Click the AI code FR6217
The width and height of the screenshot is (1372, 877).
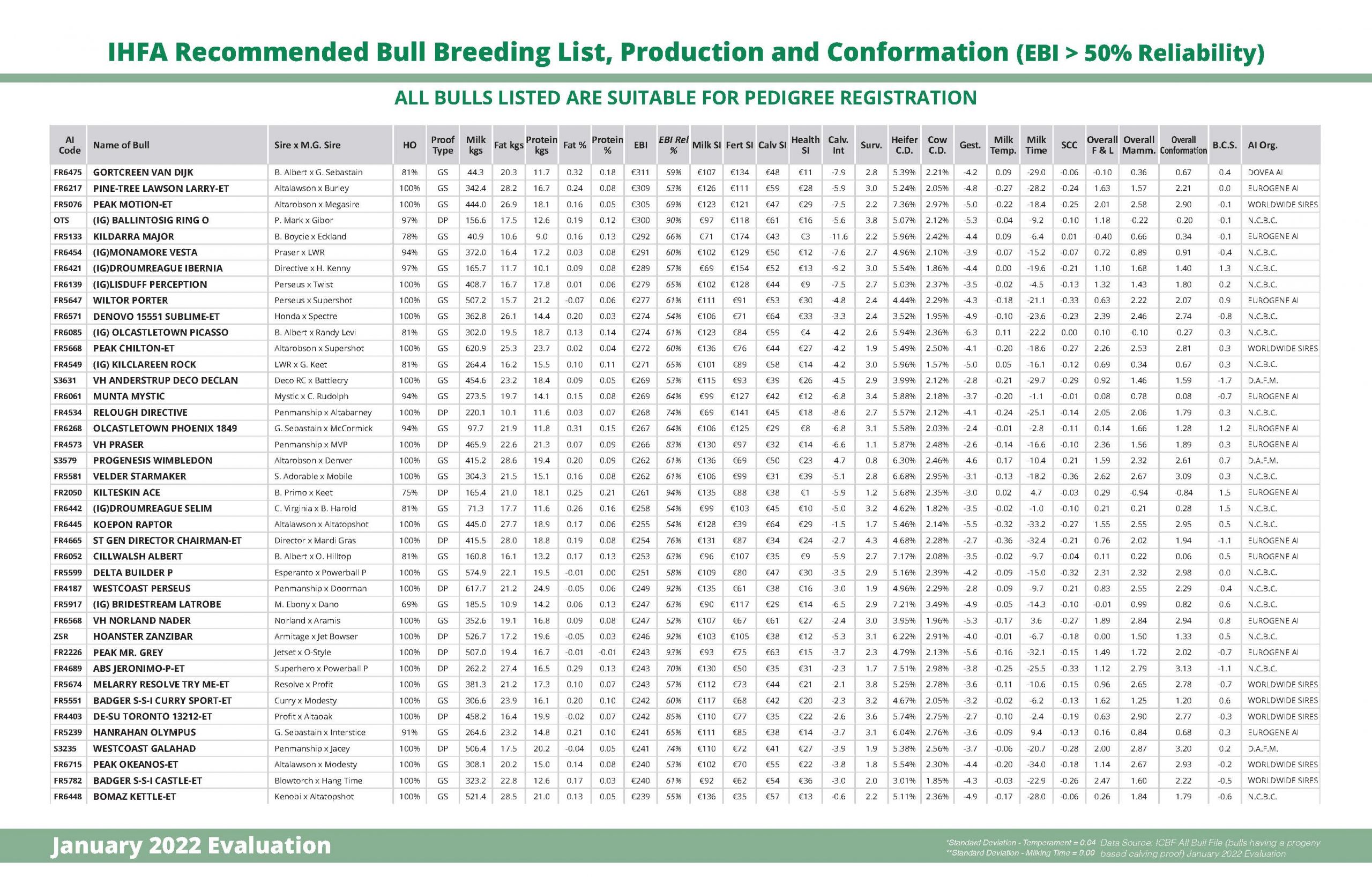pyautogui.click(x=68, y=189)
